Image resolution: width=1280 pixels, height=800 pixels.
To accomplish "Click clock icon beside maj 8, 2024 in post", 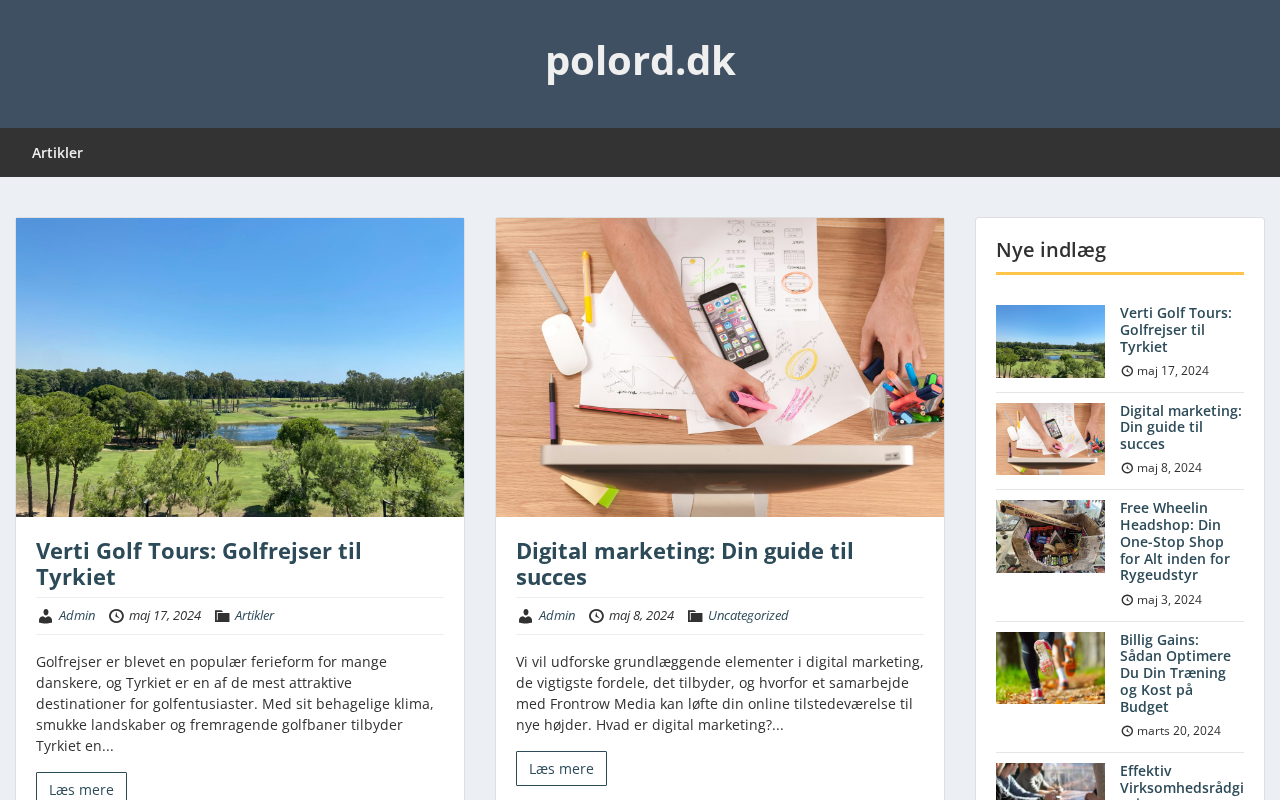I will 596,616.
